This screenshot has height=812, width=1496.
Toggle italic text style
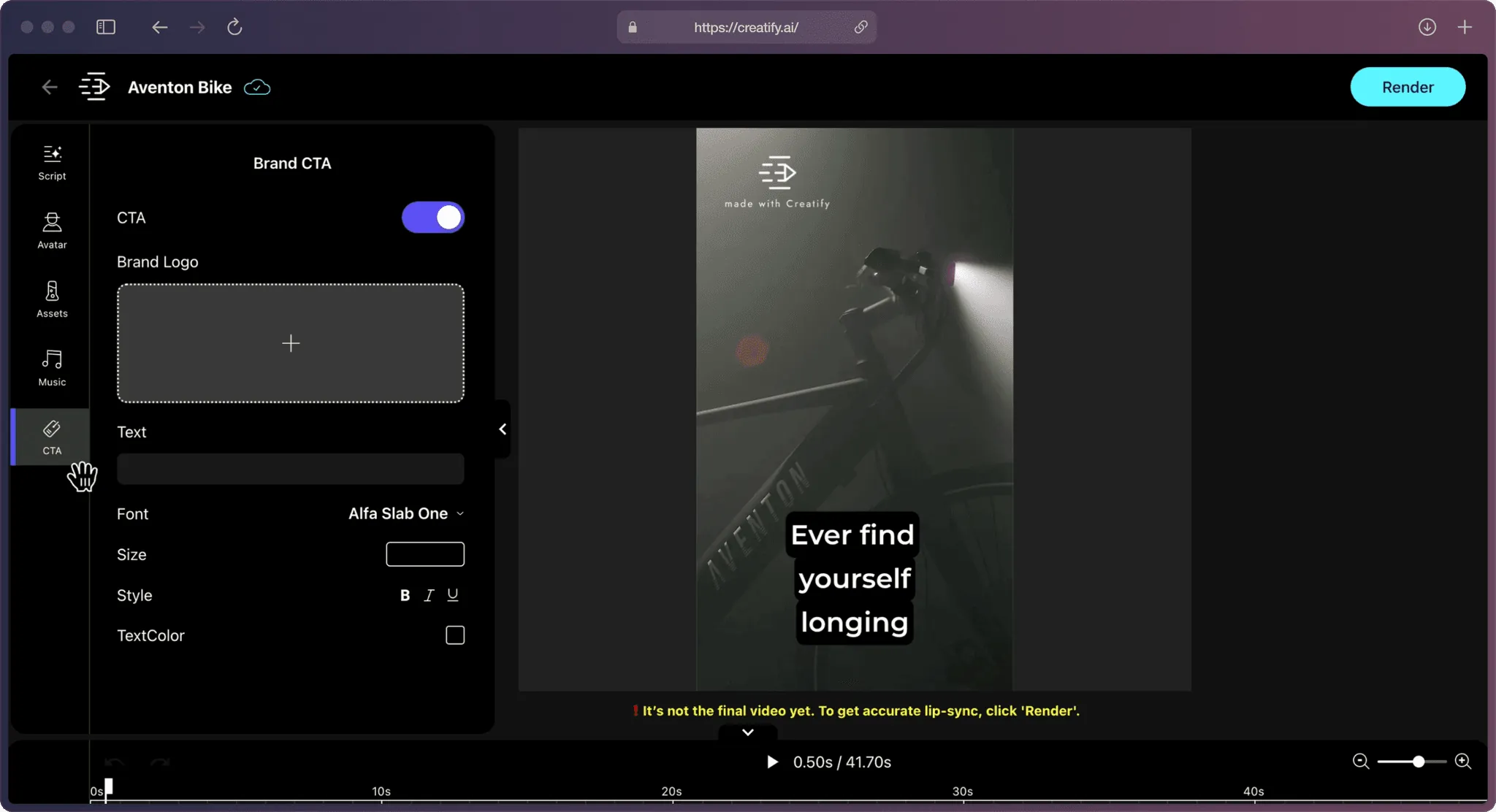[x=429, y=596]
